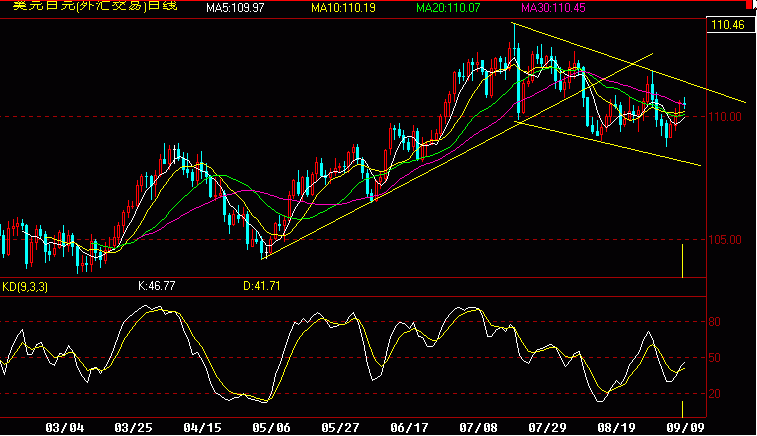
Task: Click the 05/06 date label
Action: [x=271, y=427]
